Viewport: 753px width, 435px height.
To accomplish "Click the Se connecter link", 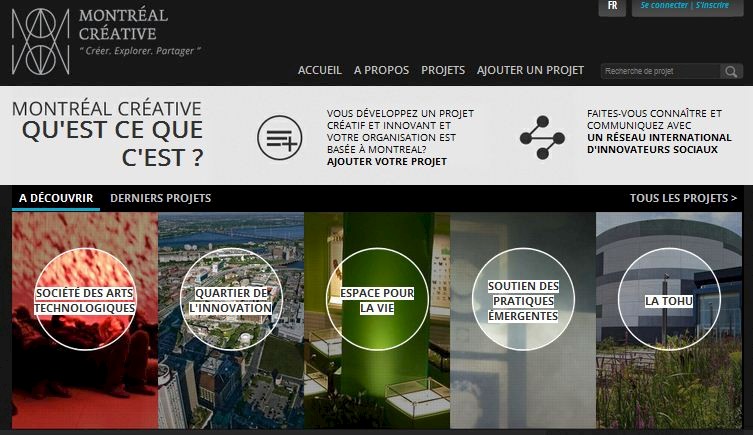I will [664, 5].
